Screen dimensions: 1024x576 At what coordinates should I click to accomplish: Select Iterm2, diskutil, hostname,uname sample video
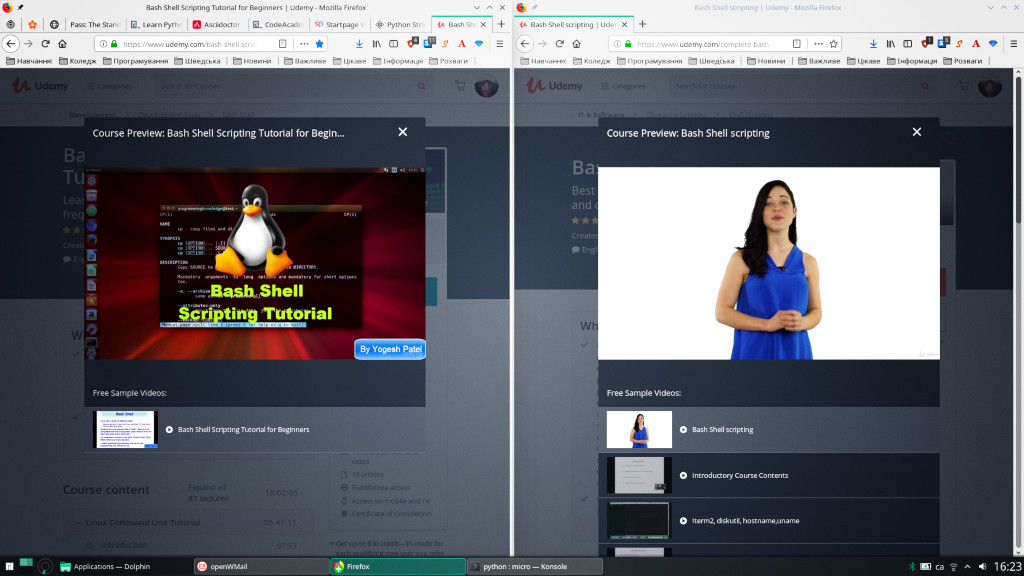pyautogui.click(x=769, y=520)
